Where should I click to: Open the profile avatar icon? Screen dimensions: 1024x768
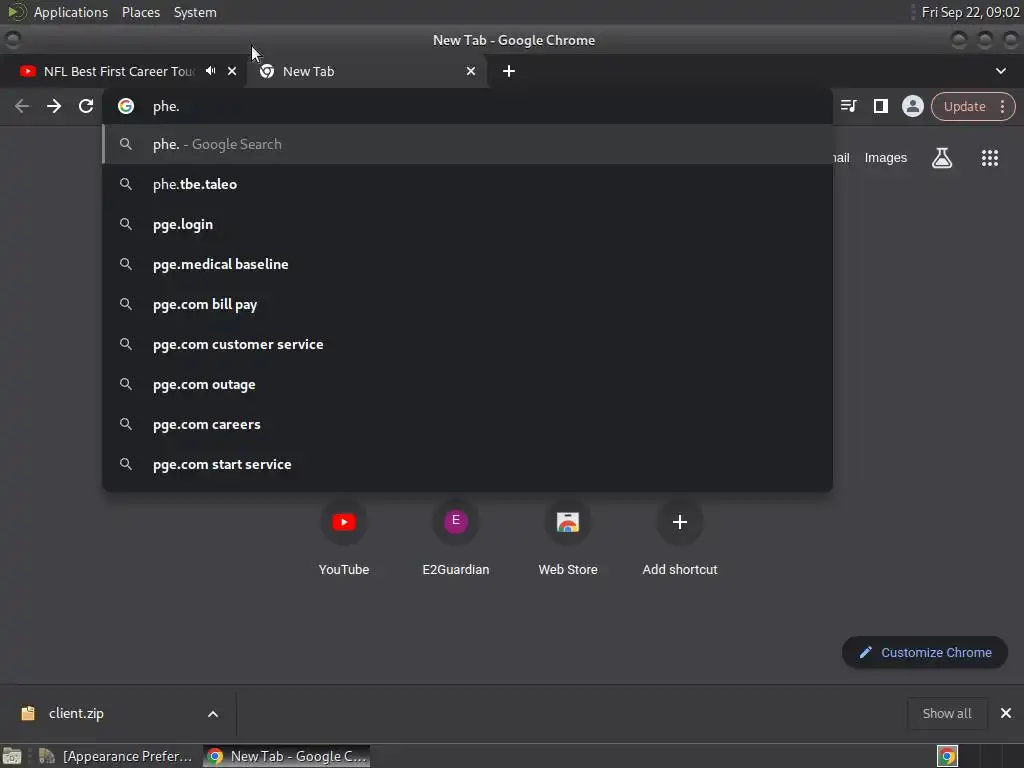click(x=912, y=106)
